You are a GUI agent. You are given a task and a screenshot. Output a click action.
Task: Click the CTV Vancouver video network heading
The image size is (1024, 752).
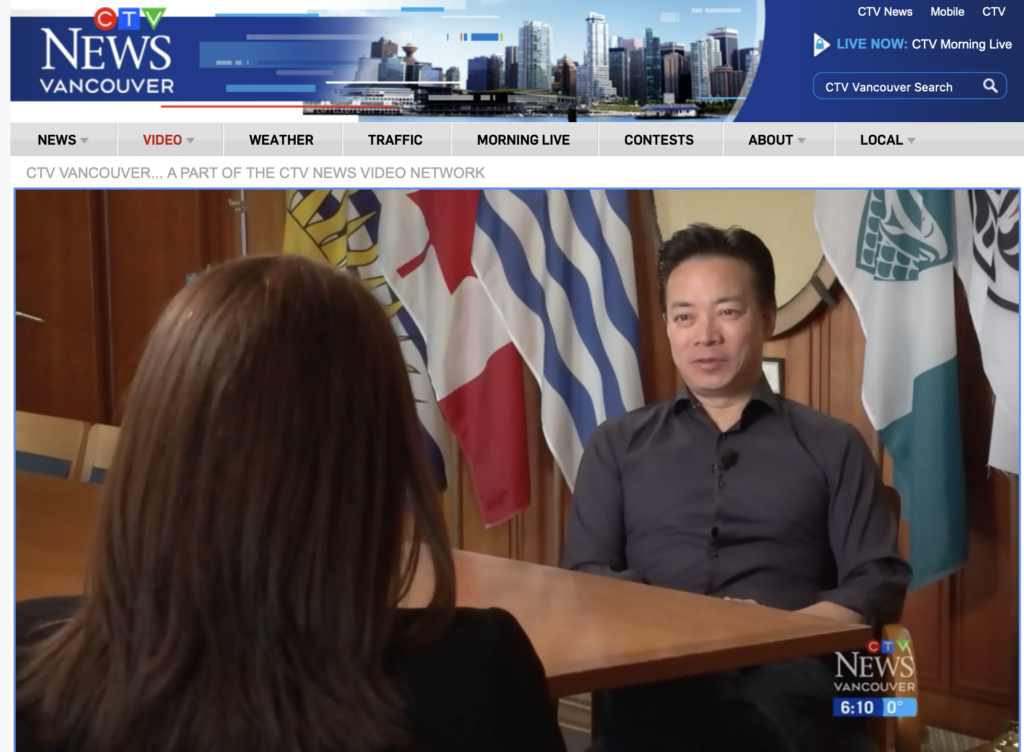click(255, 173)
